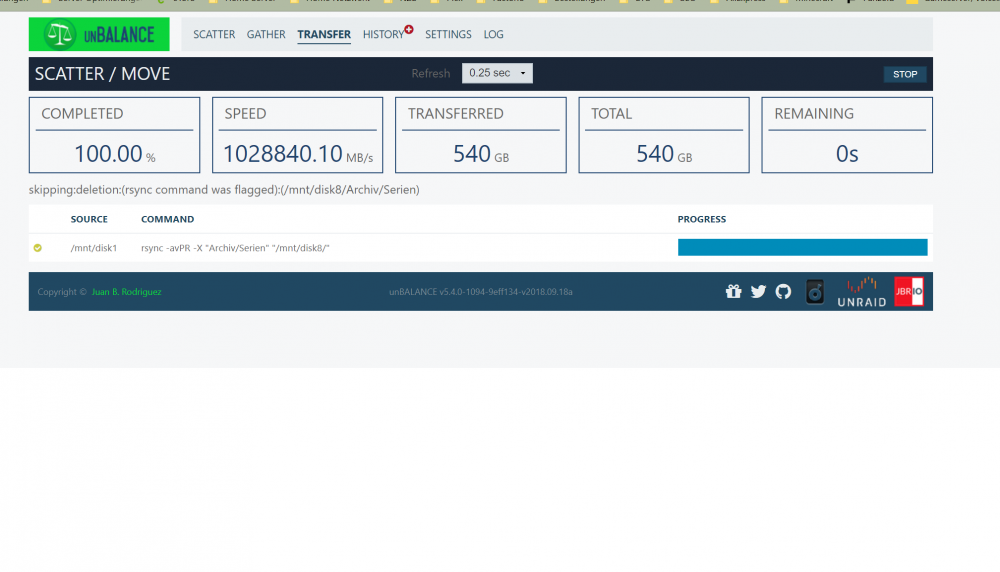Click the skipping:deletion status message
The height and width of the screenshot is (572, 1000).
(x=224, y=189)
